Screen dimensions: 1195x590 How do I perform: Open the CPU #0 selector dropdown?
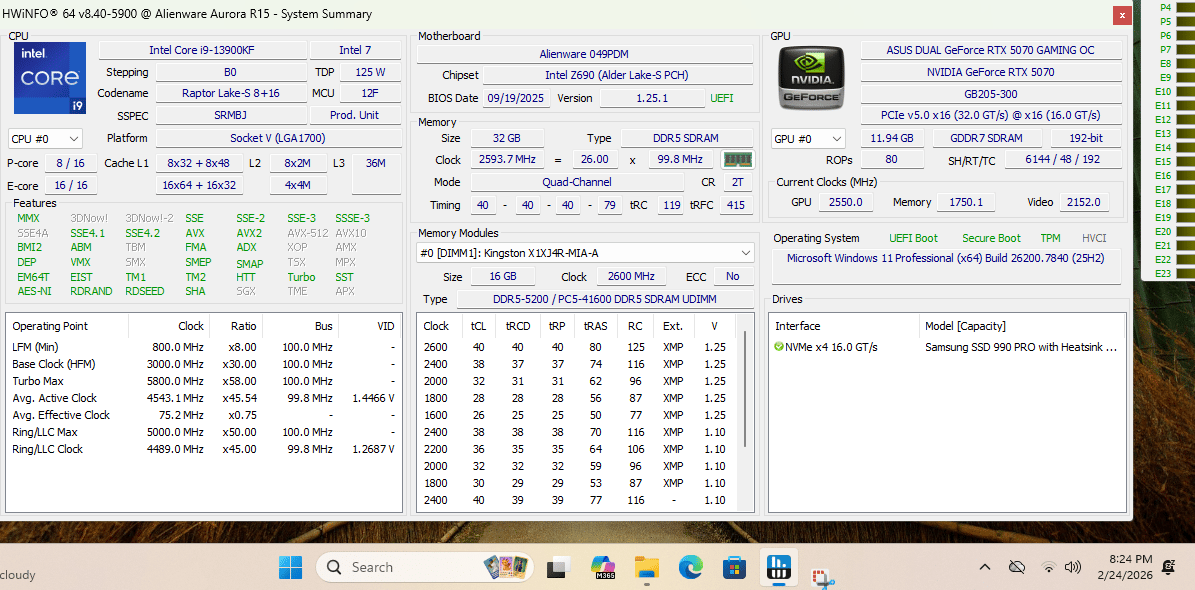pyautogui.click(x=45, y=139)
